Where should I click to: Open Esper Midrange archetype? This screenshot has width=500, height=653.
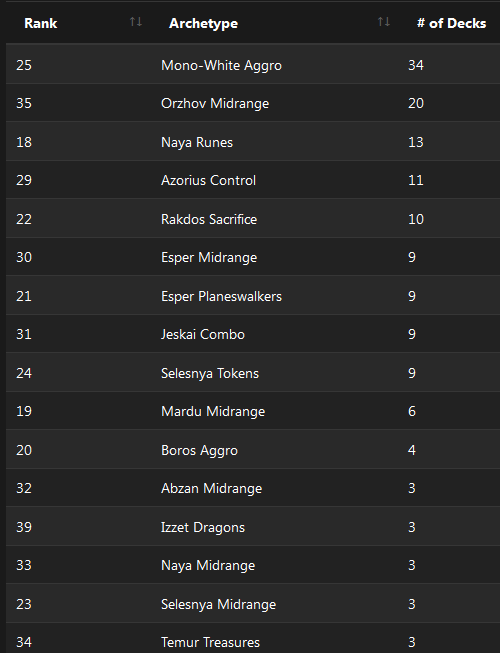click(x=209, y=257)
